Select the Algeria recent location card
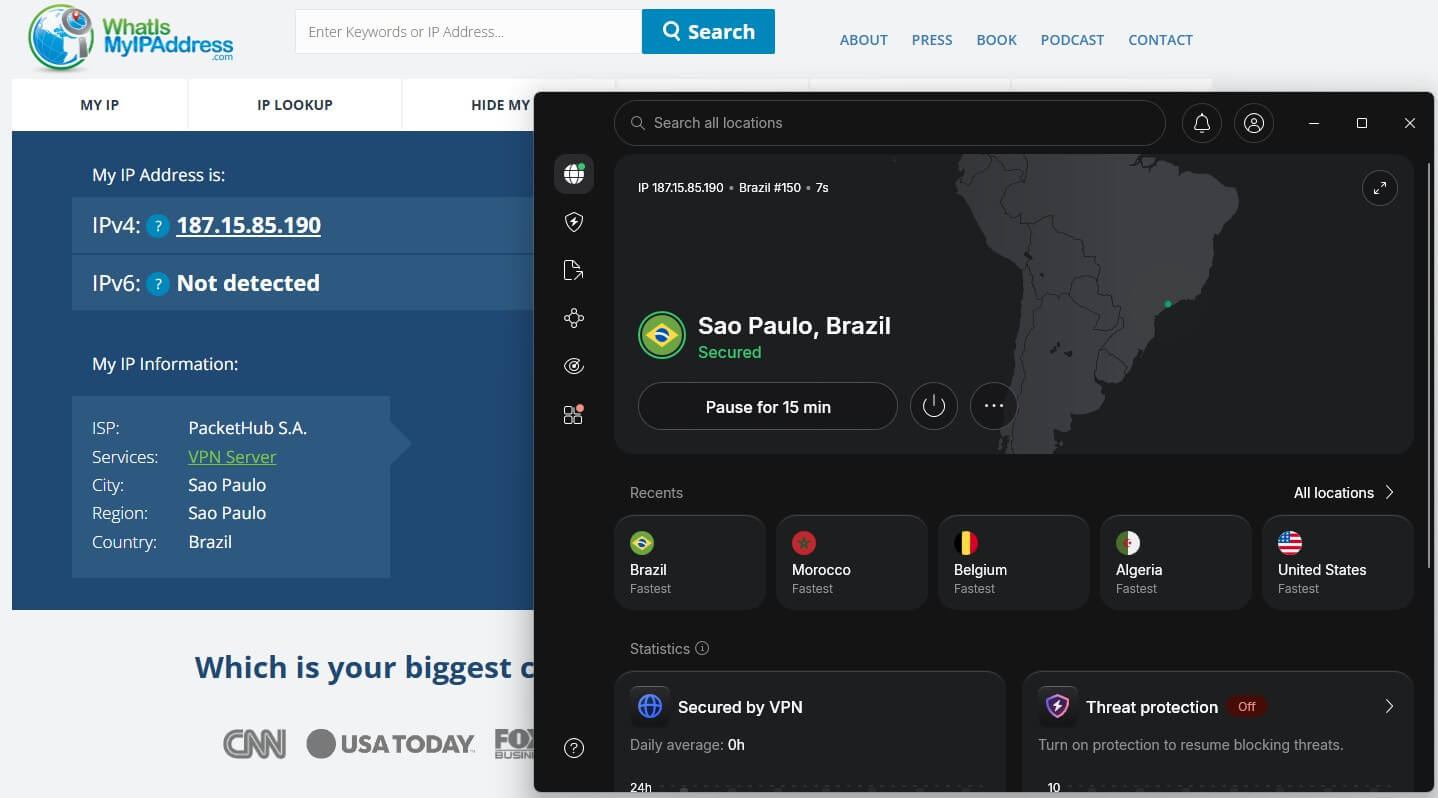Viewport: 1438px width, 798px height. click(1176, 562)
